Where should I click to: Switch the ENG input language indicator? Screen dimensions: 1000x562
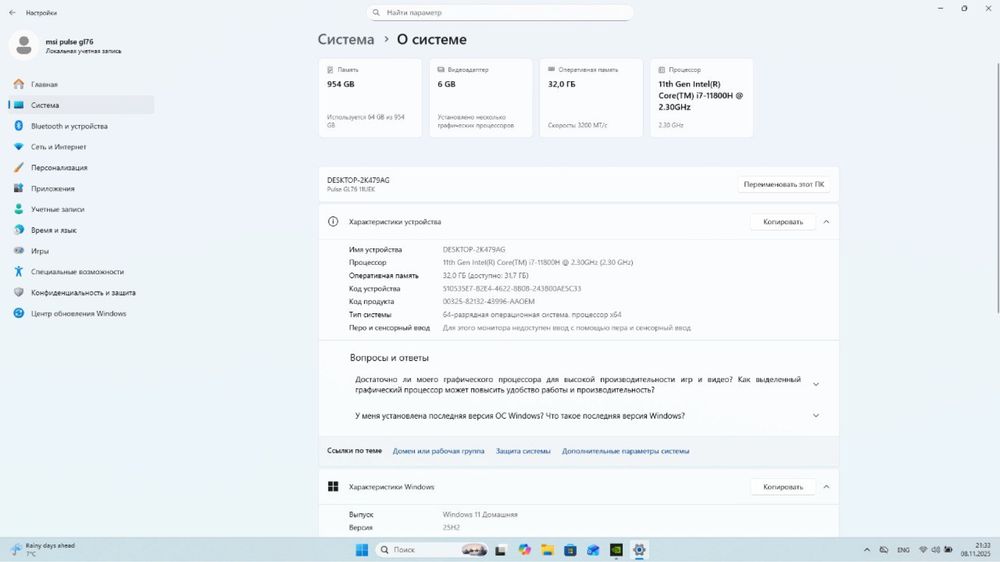coord(903,550)
